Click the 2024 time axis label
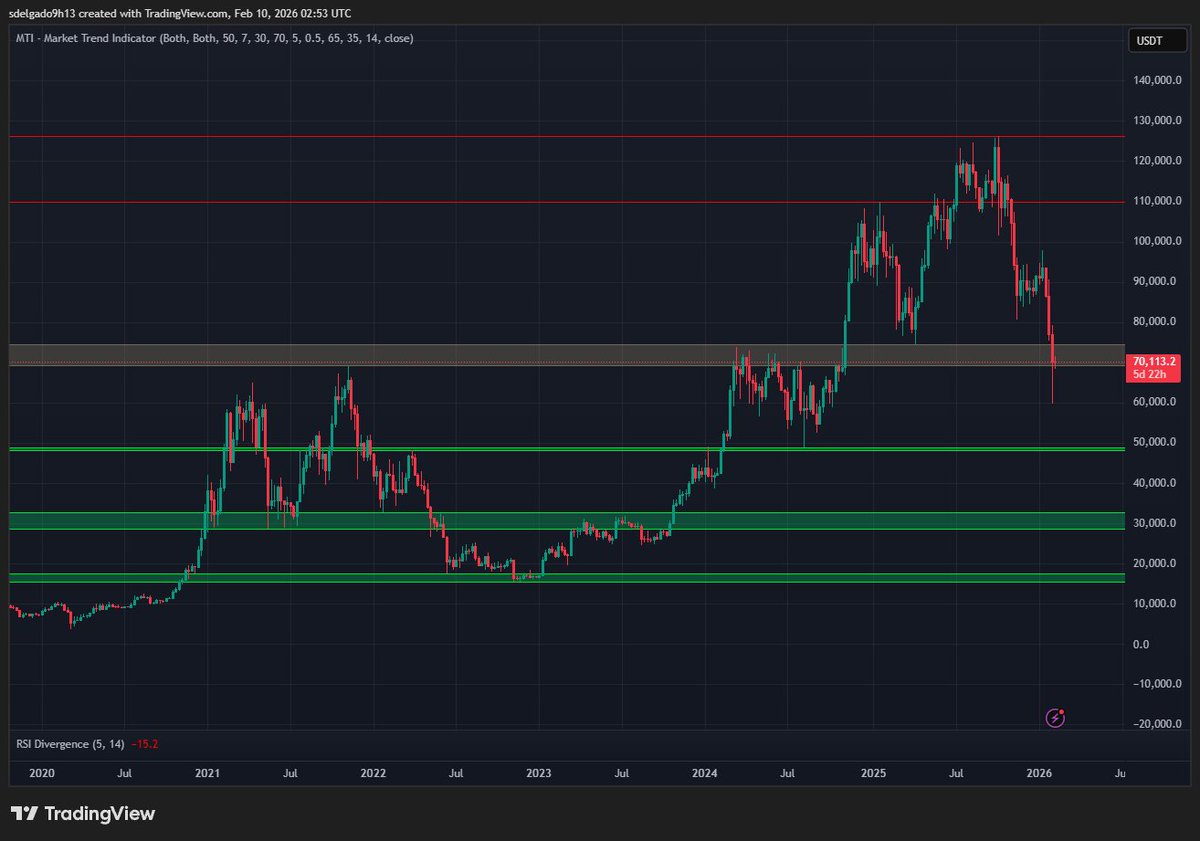Image resolution: width=1200 pixels, height=841 pixels. pos(705,773)
